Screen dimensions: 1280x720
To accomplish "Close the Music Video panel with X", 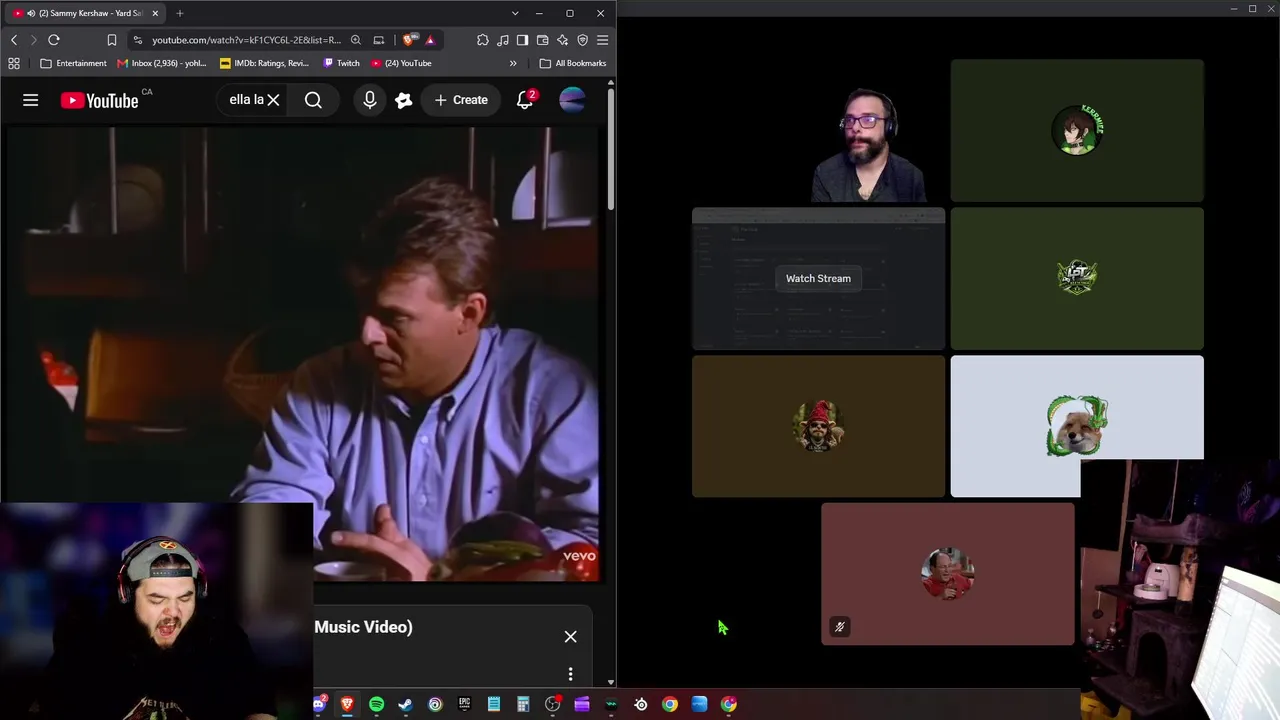I will pyautogui.click(x=570, y=637).
